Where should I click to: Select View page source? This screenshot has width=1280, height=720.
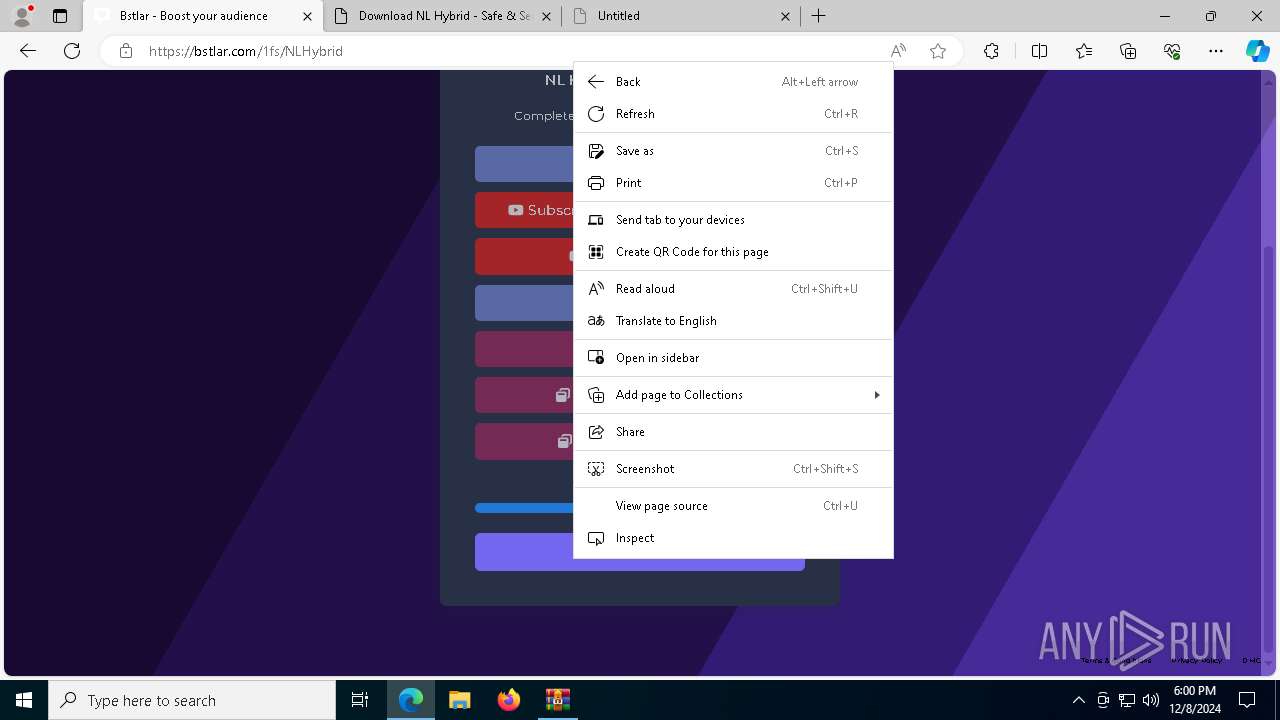[733, 506]
